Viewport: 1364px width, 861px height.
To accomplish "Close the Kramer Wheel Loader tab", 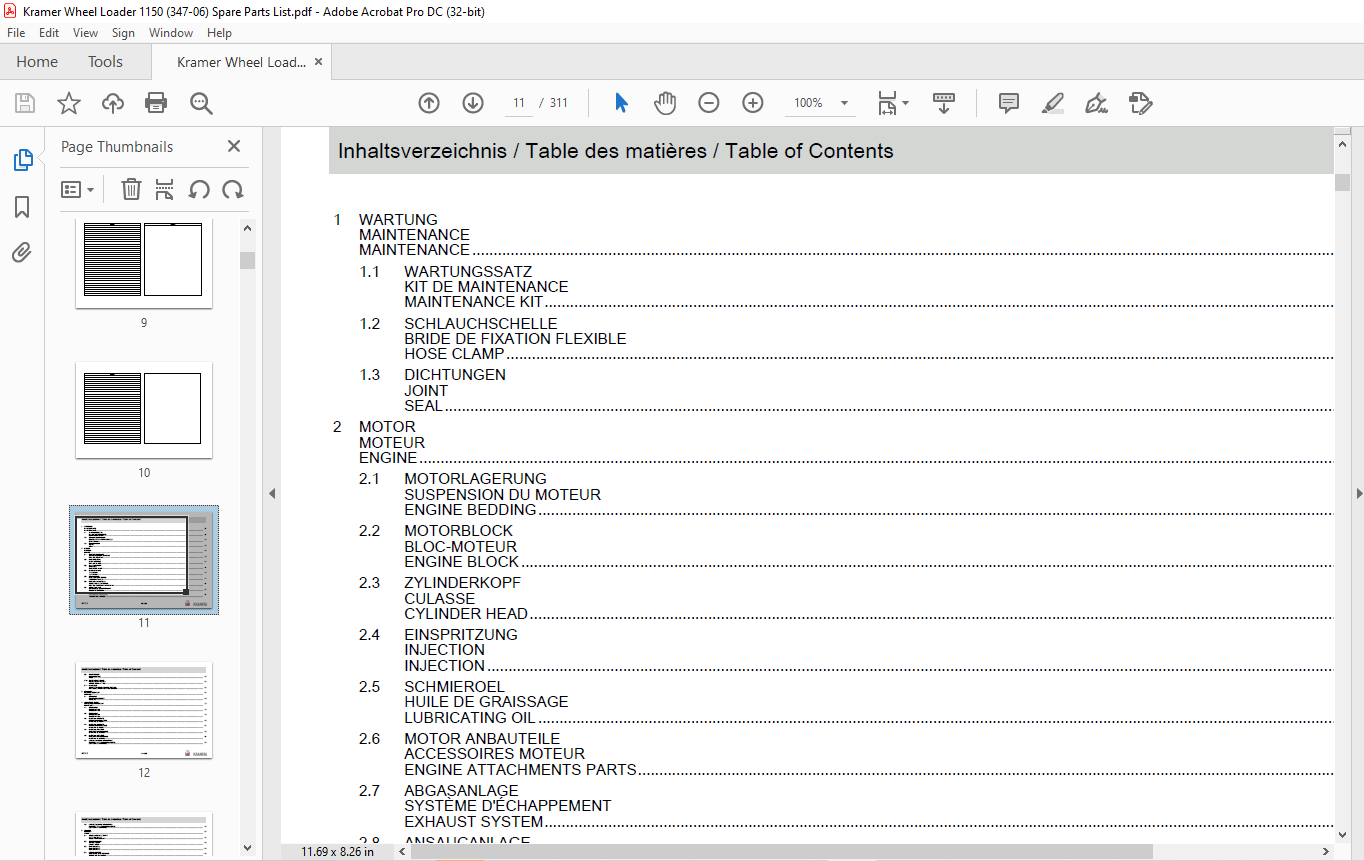I will click(318, 62).
